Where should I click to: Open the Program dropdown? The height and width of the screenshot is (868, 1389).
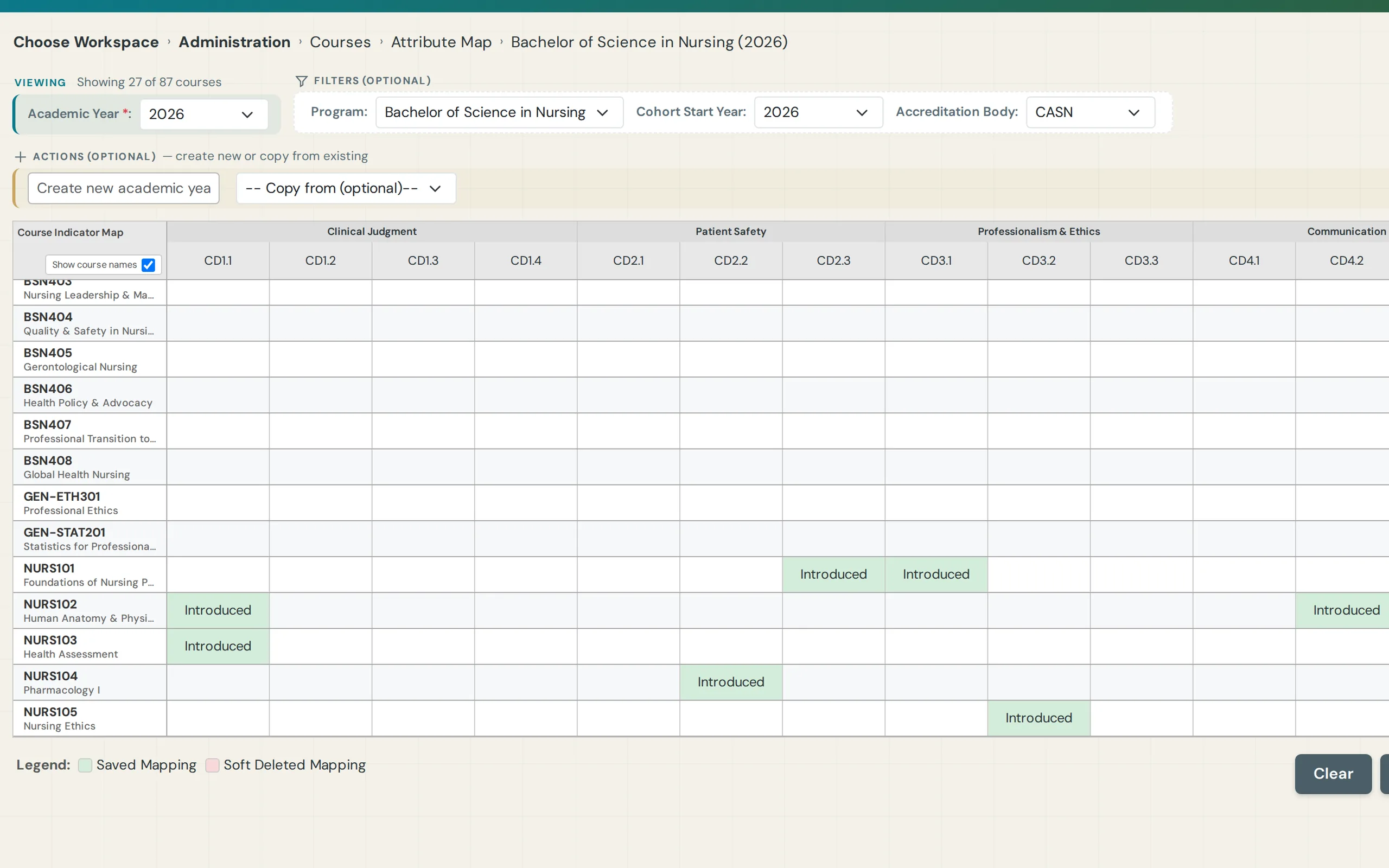[499, 112]
